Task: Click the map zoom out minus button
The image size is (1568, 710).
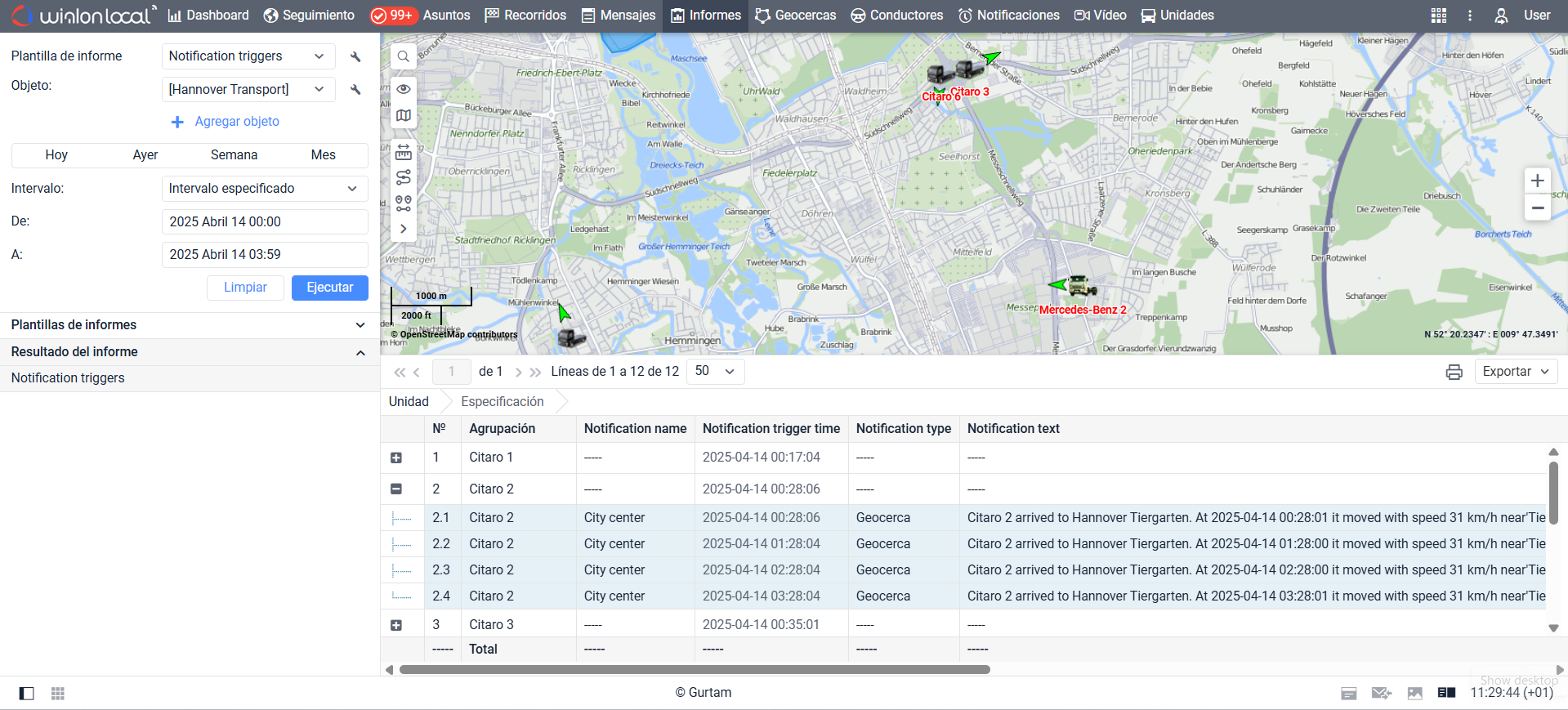Action: (1537, 208)
